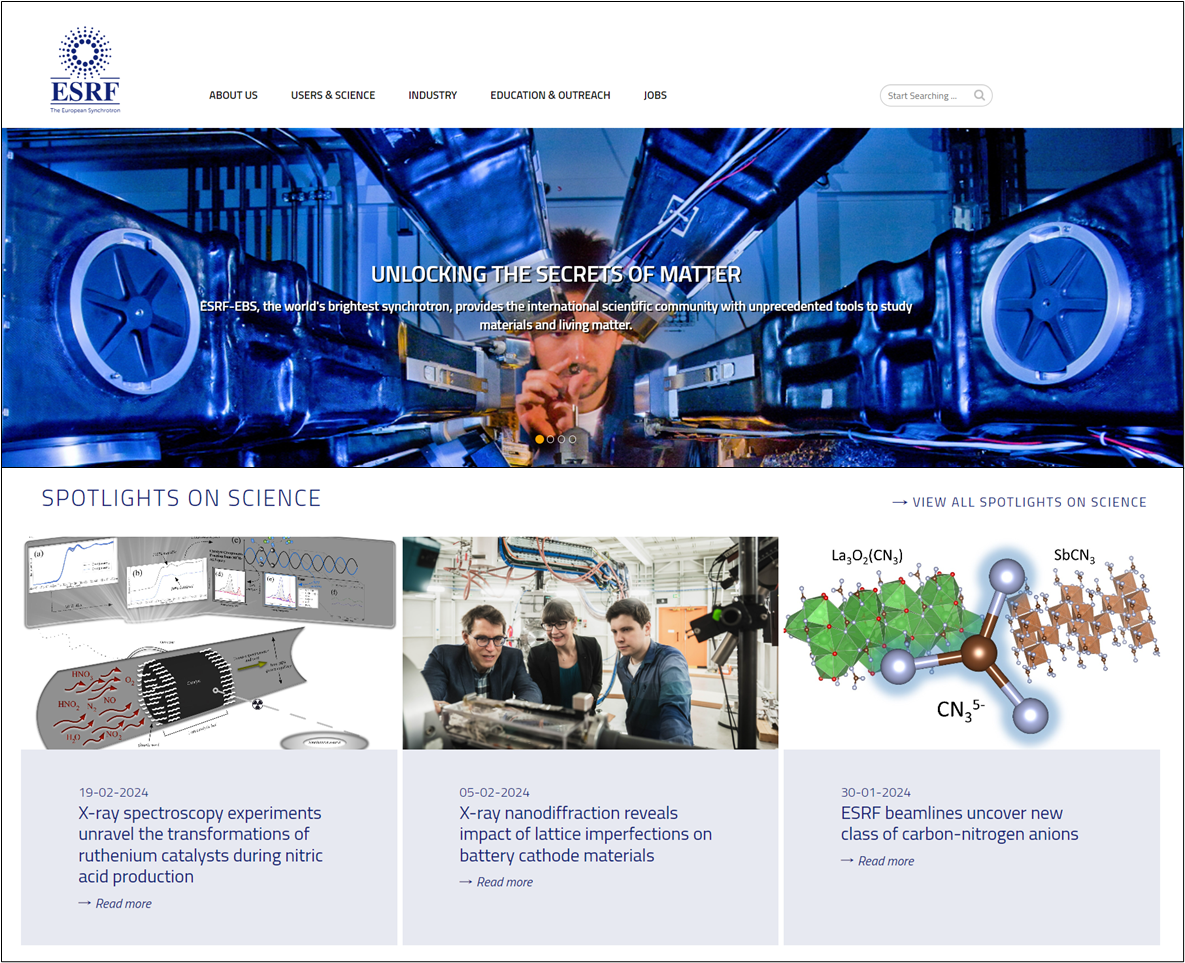Image resolution: width=1185 pixels, height=963 pixels.
Task: Expand the Industry navigation menu
Action: 432,95
